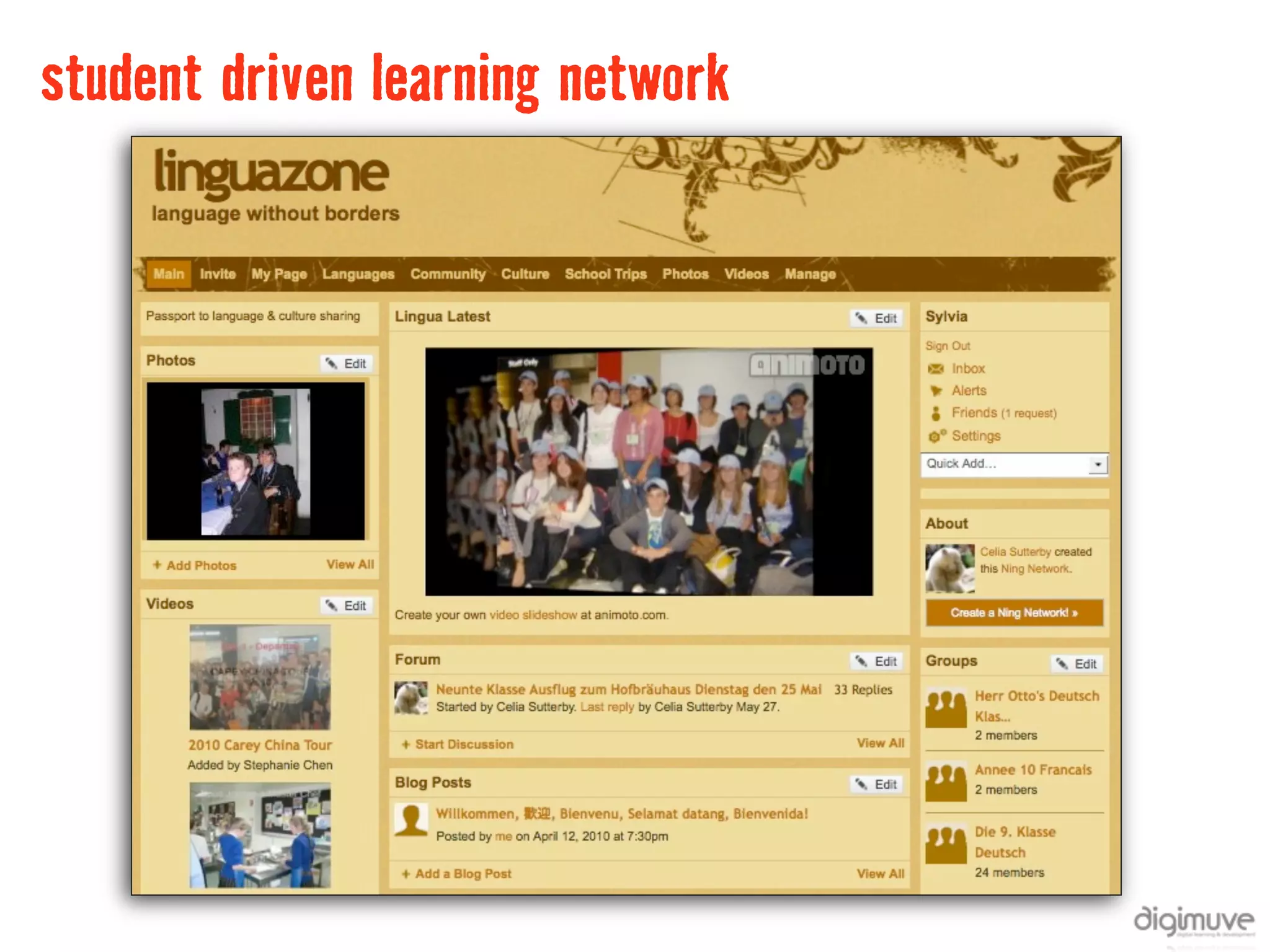Open Die 9. Klasse Deutsch group link
This screenshot has height=952, width=1270.
(1015, 842)
